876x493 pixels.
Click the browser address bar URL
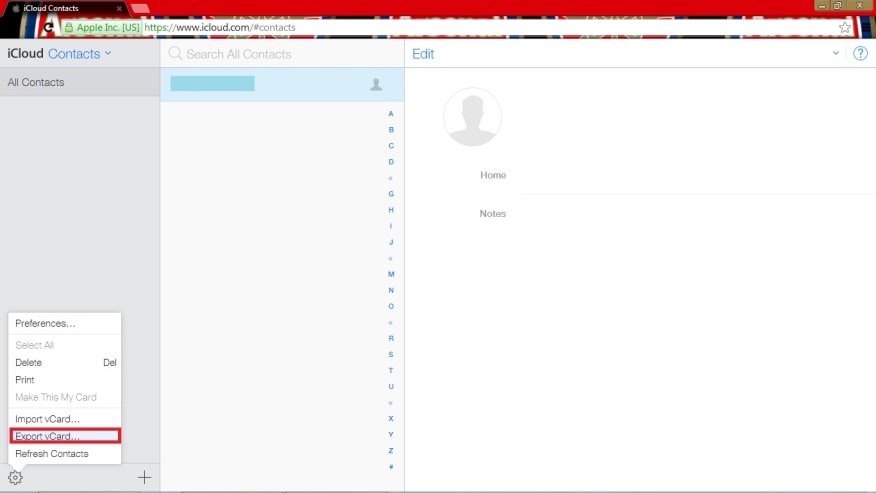[x=220, y=27]
